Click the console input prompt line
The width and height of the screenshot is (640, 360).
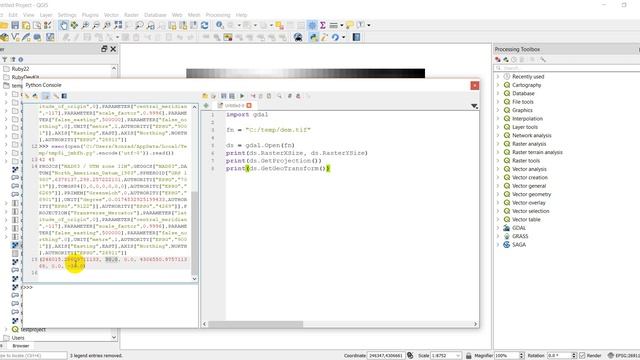tap(110, 288)
